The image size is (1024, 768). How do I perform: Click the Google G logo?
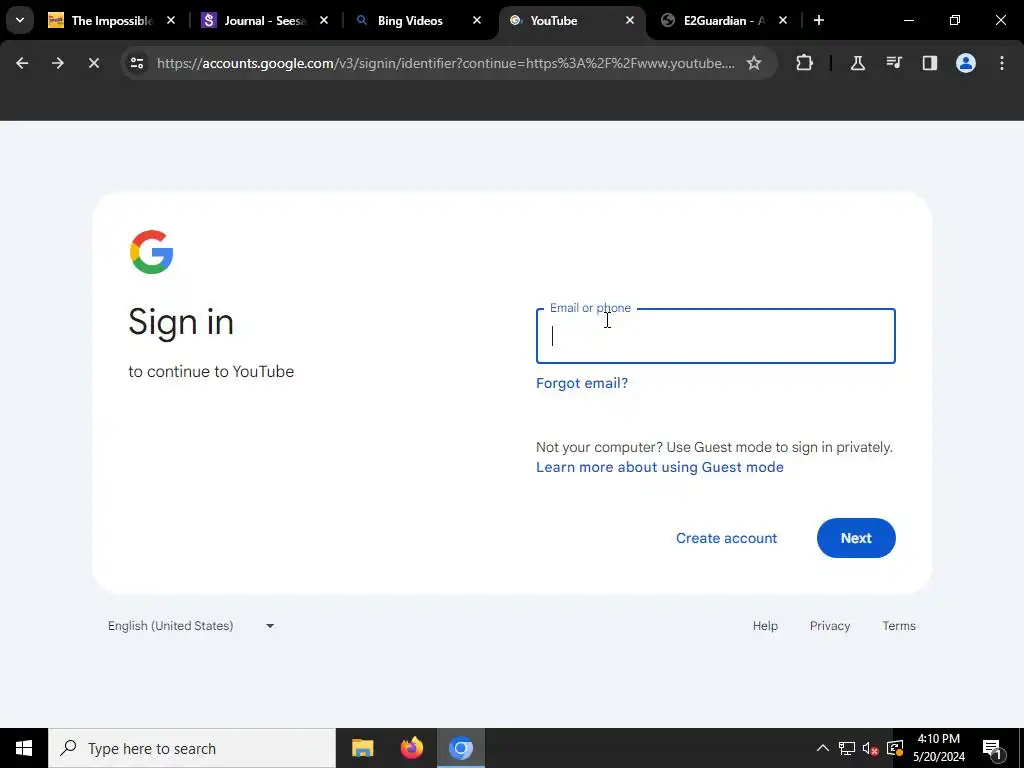pos(152,251)
